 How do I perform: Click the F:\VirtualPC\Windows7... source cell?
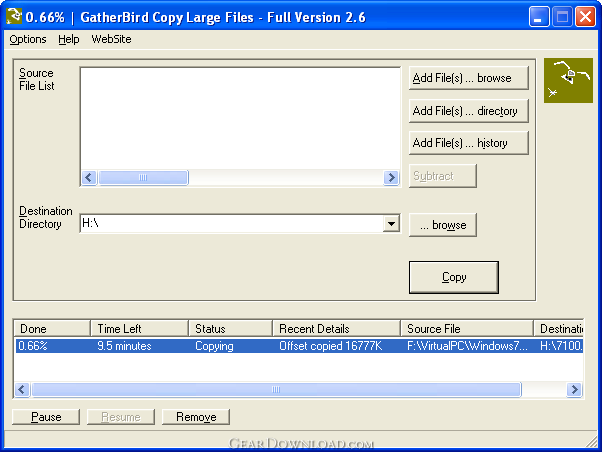(x=467, y=346)
